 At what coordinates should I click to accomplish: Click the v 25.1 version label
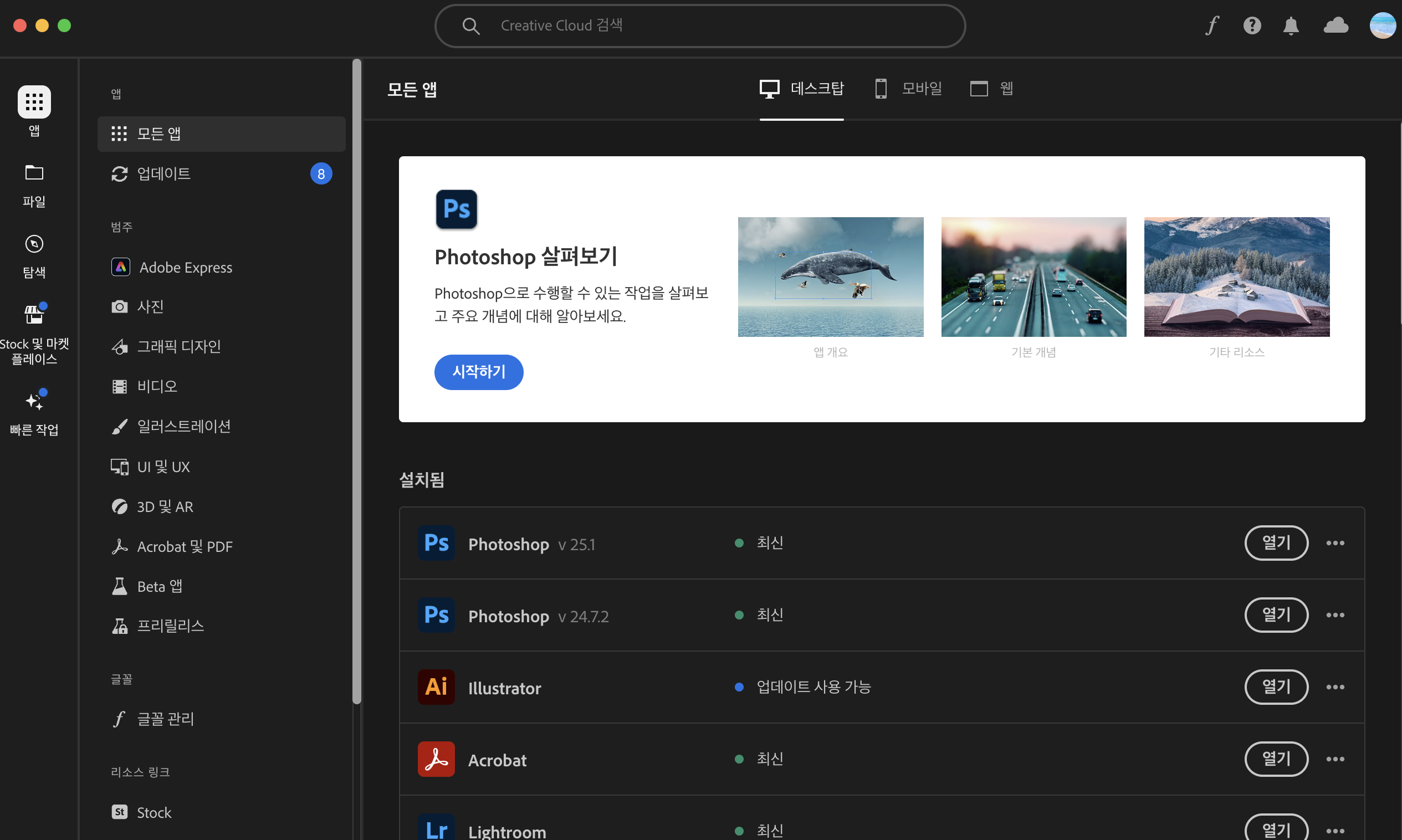(x=577, y=545)
